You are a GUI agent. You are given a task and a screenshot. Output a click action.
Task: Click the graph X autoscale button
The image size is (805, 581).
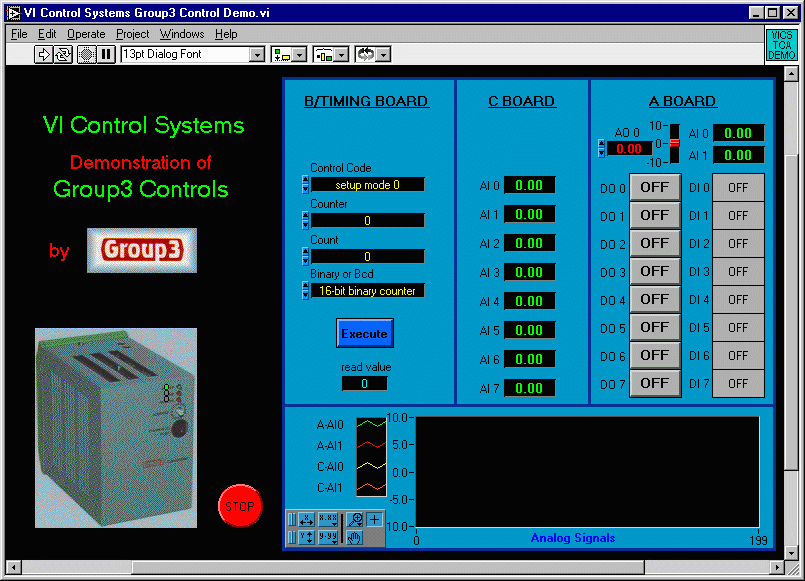[306, 520]
